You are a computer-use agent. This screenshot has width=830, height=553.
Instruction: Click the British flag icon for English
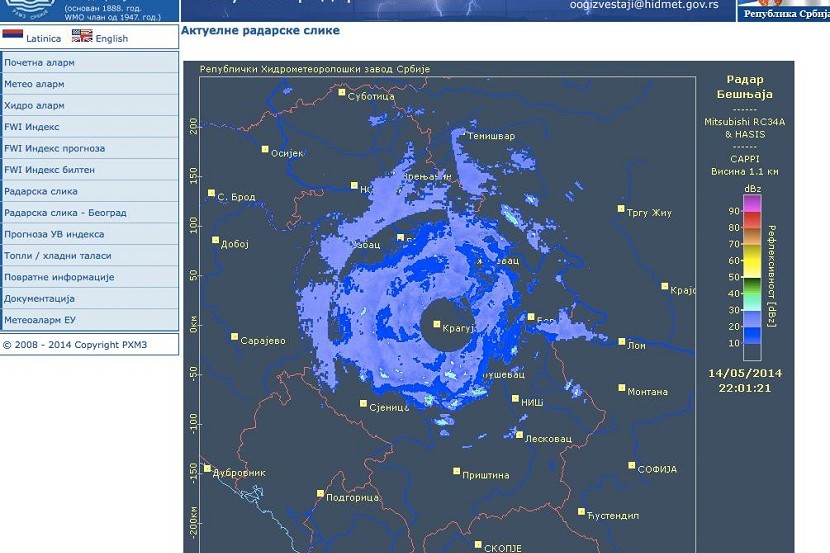82,35
